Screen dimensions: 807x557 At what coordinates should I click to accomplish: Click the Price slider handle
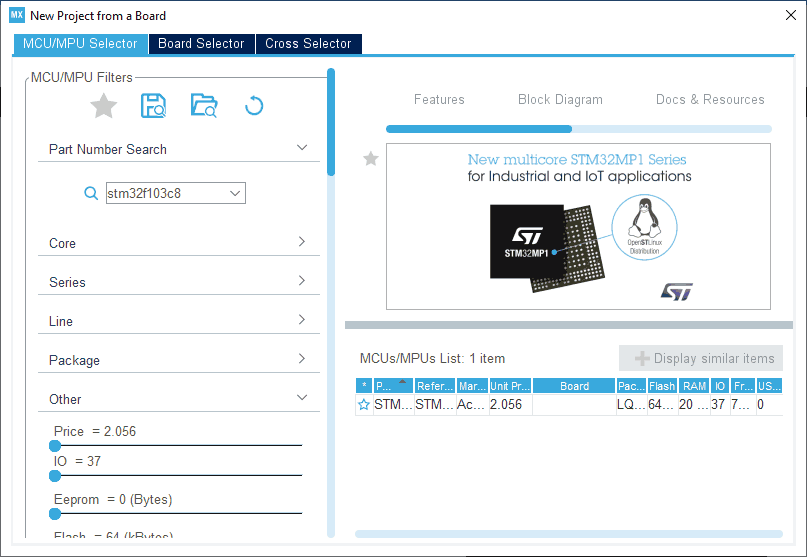pos(55,445)
